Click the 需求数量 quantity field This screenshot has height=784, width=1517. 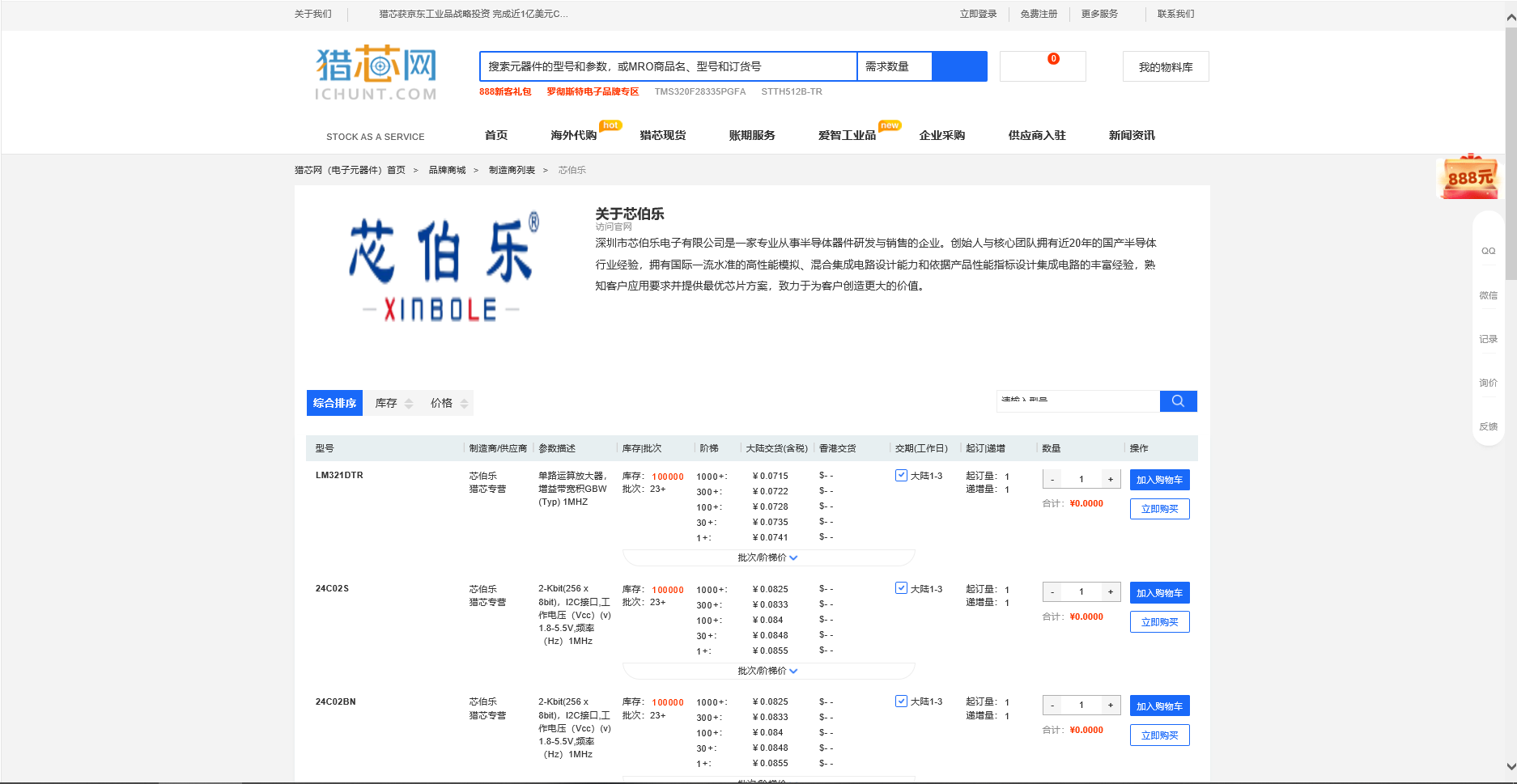point(894,66)
